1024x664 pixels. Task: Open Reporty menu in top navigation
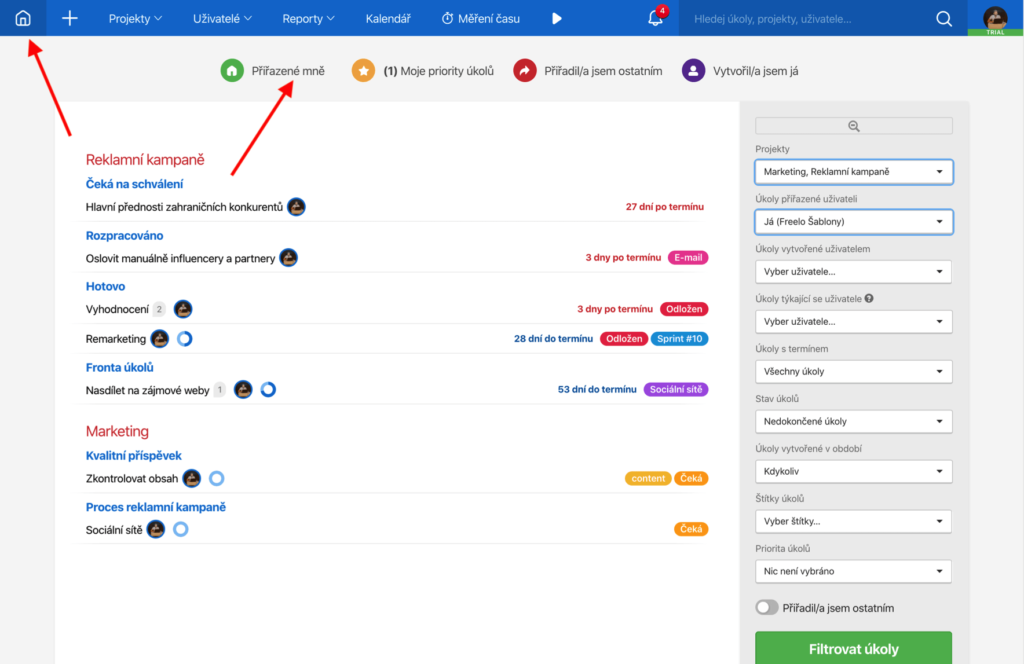(308, 18)
